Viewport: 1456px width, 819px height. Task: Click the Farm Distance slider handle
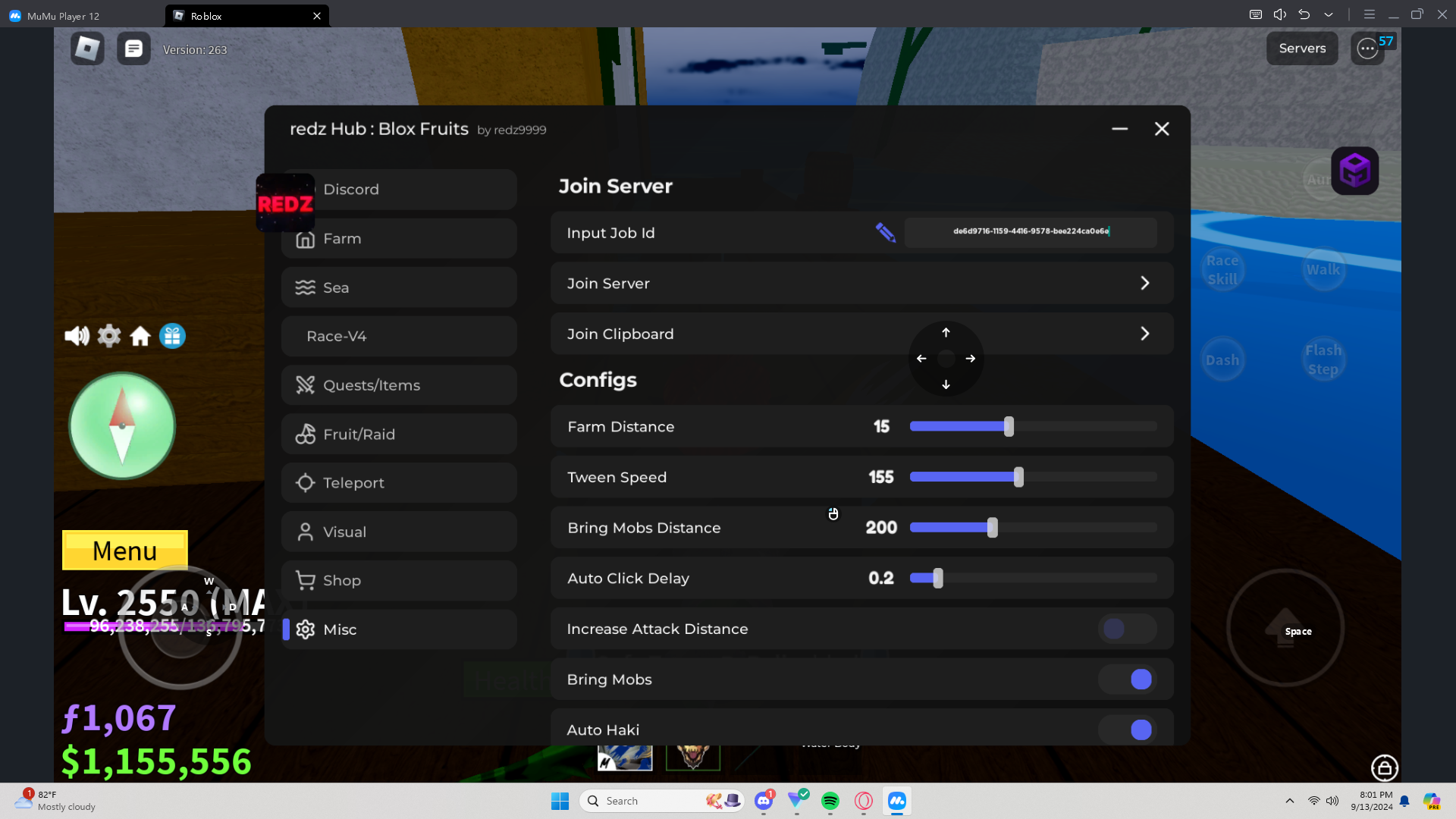pos(1009,427)
